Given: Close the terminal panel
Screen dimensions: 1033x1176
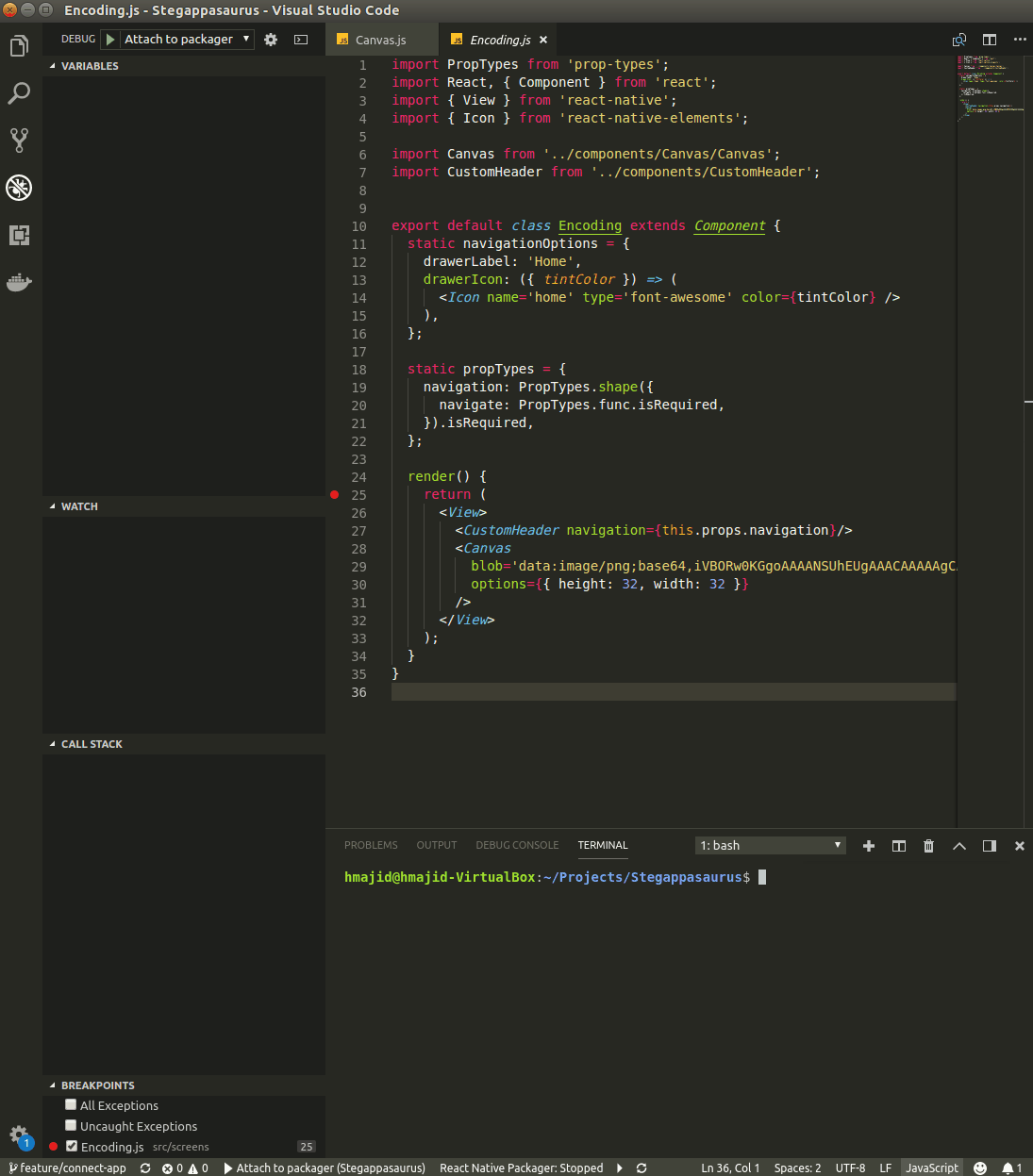Looking at the screenshot, I should 1020,846.
